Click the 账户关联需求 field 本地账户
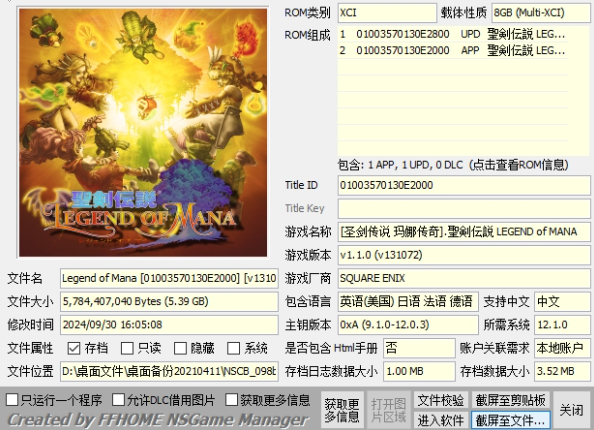Viewport: 594px width, 430px height. 562,348
